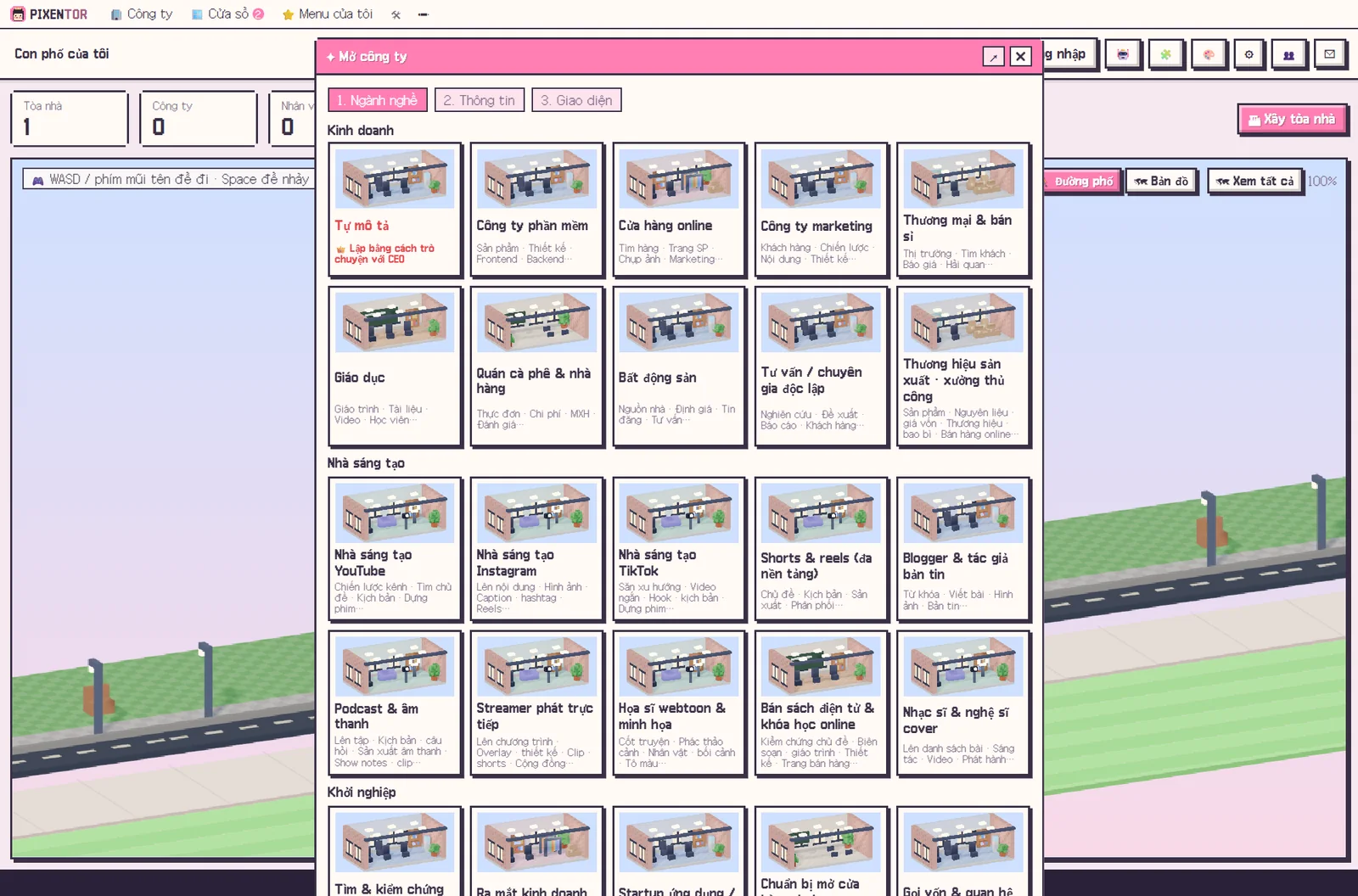Click the dash icon in top menu bar

click(423, 14)
